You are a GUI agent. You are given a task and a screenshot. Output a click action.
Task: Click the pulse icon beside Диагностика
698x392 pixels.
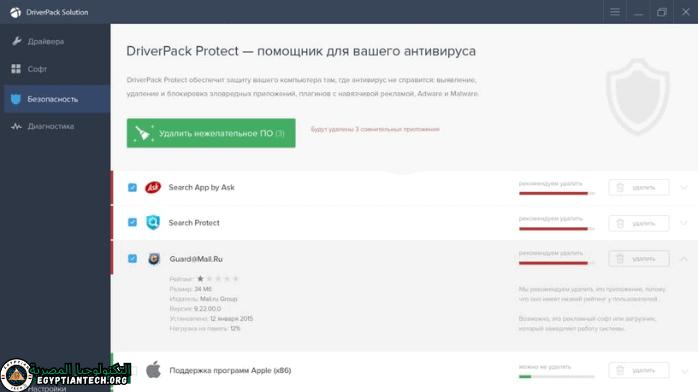(x=16, y=126)
